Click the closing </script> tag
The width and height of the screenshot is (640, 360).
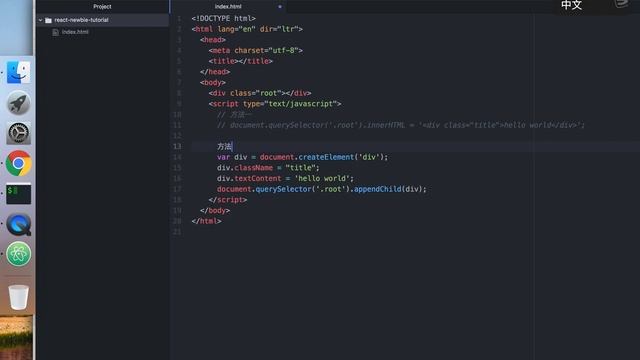coord(228,200)
